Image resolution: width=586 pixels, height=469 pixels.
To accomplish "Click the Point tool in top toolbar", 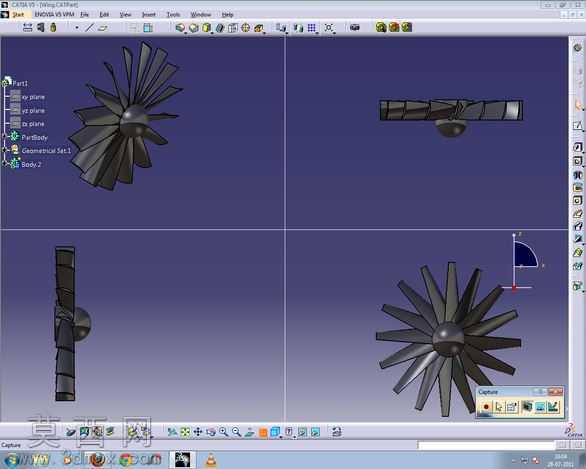I will pos(77,28).
